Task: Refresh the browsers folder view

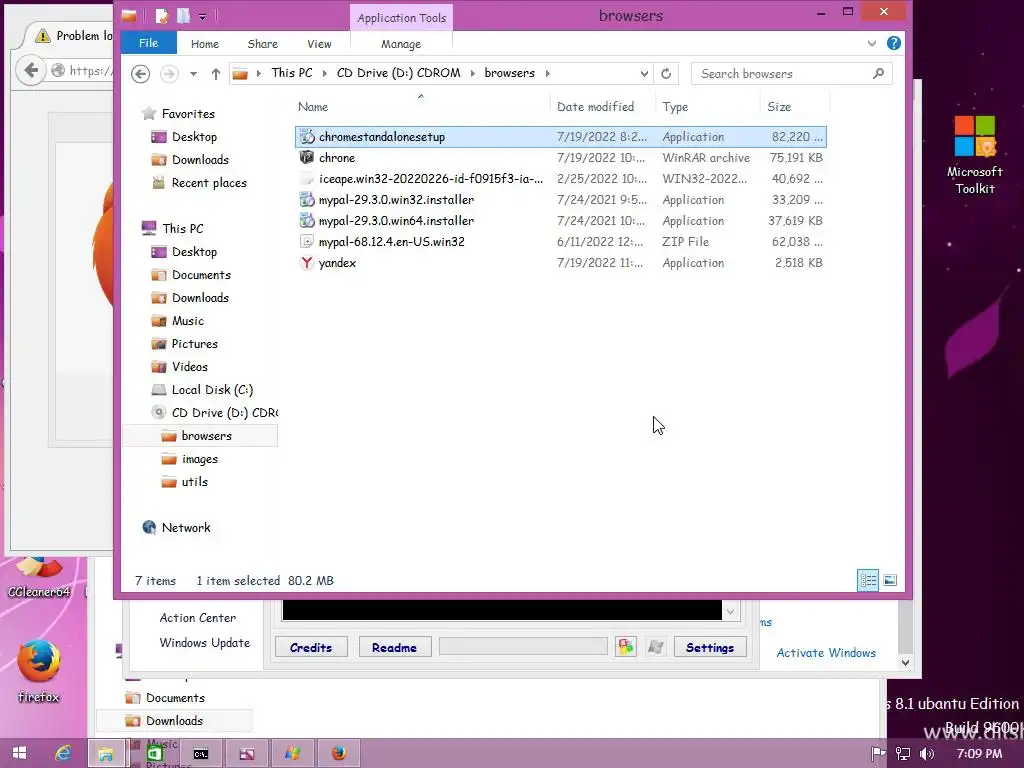Action: pyautogui.click(x=666, y=73)
